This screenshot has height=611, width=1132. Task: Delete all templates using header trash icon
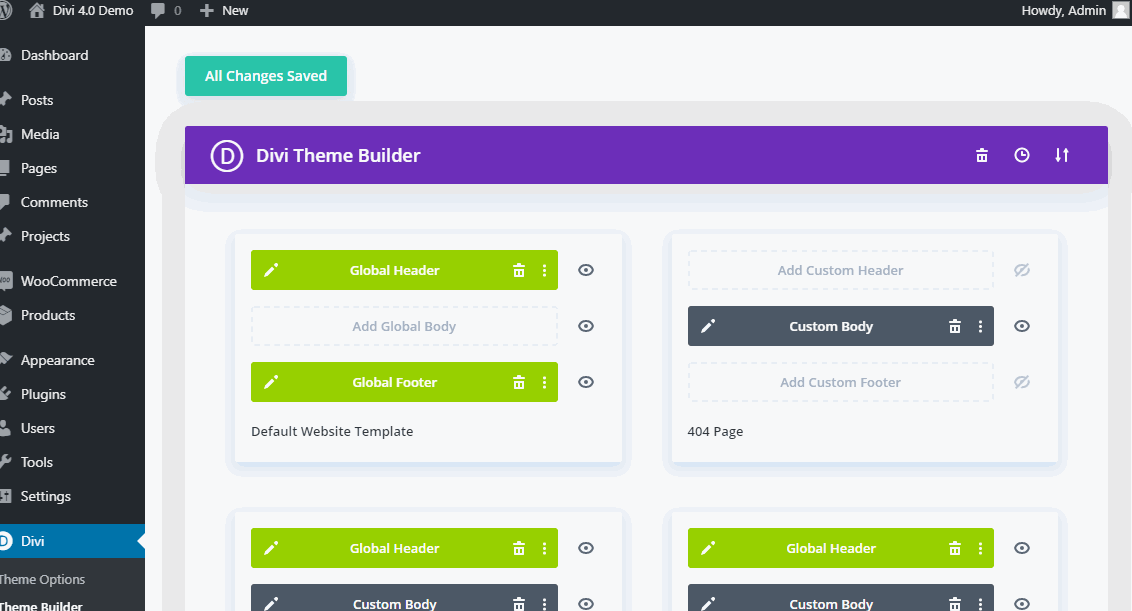tap(982, 155)
